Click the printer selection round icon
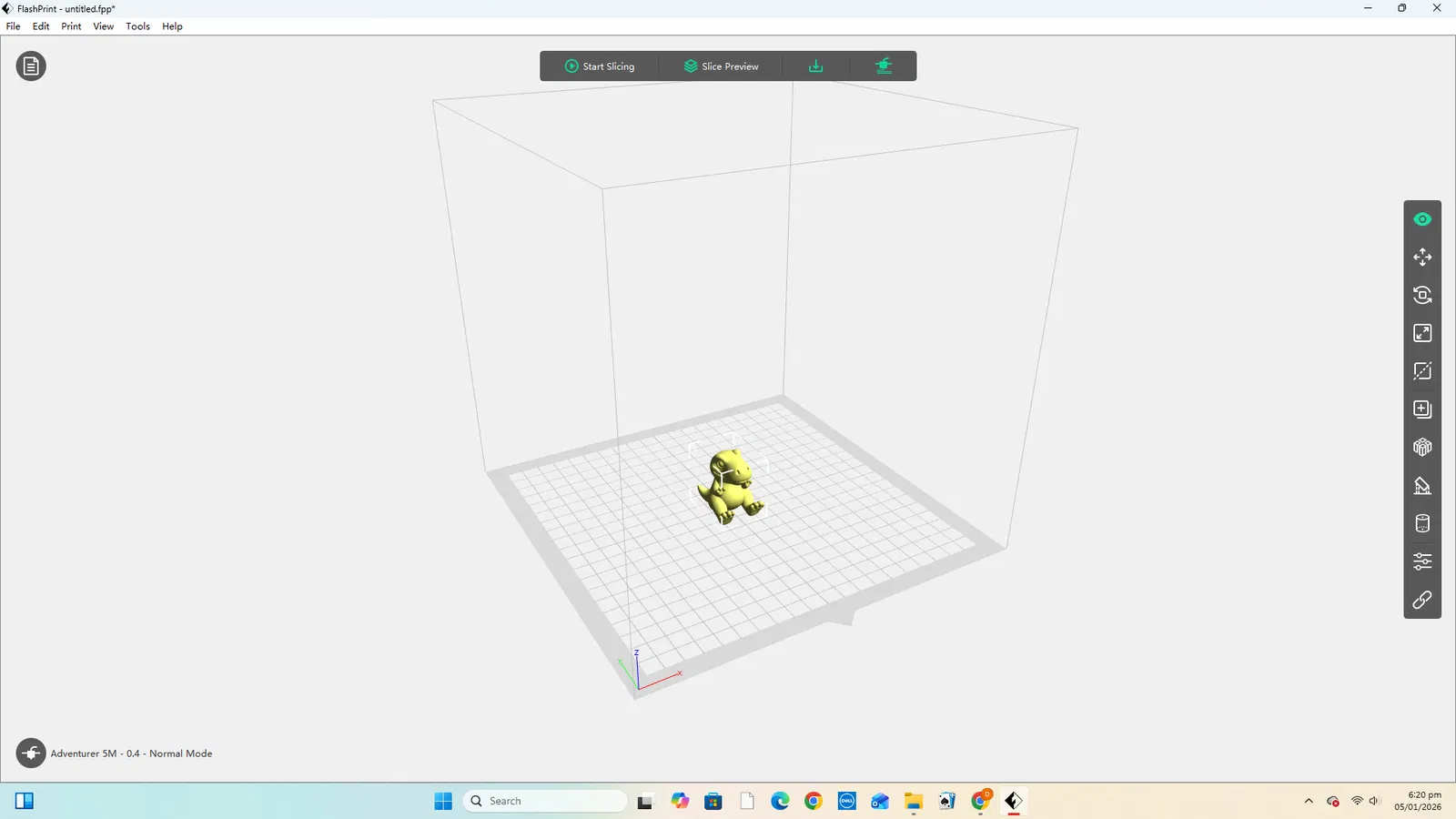 click(31, 753)
